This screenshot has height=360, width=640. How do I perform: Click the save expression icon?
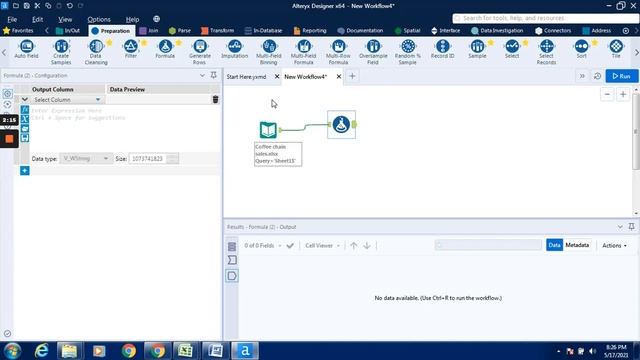(24, 138)
